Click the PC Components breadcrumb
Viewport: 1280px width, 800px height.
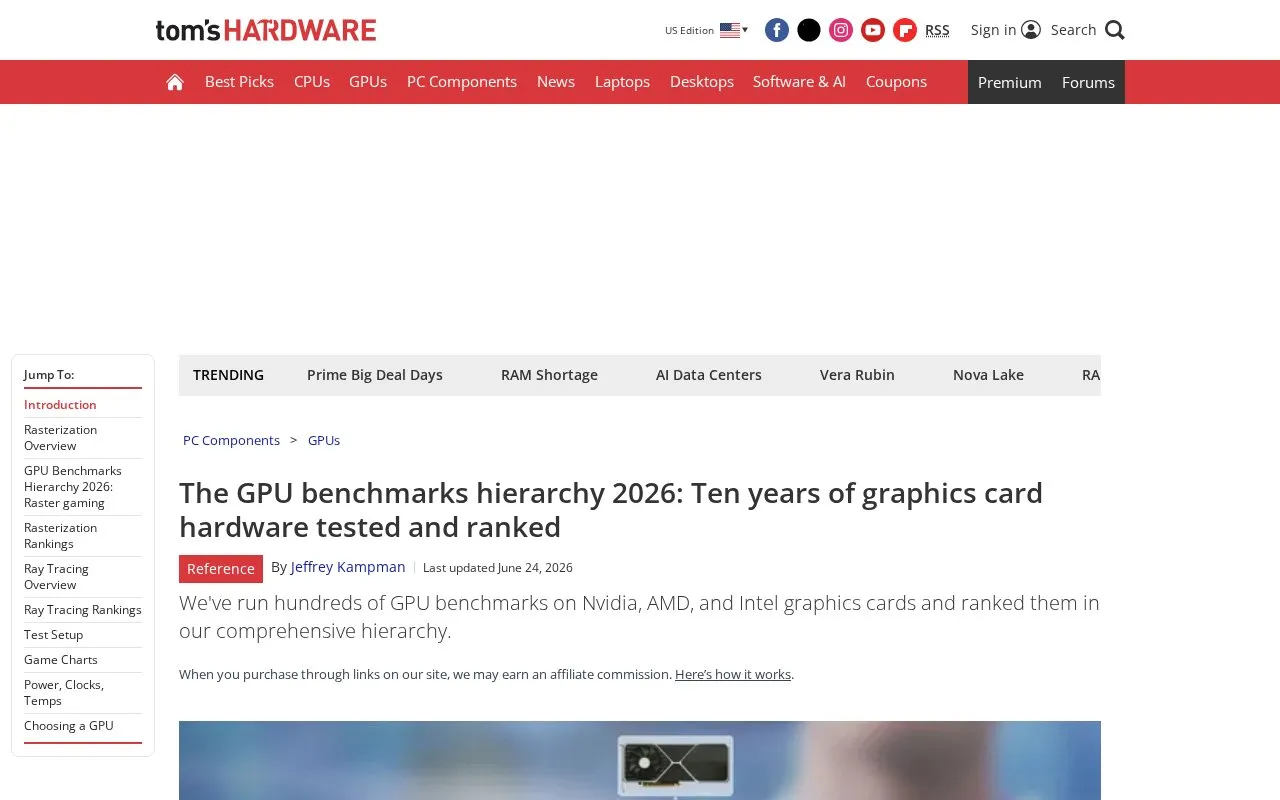[x=231, y=440]
